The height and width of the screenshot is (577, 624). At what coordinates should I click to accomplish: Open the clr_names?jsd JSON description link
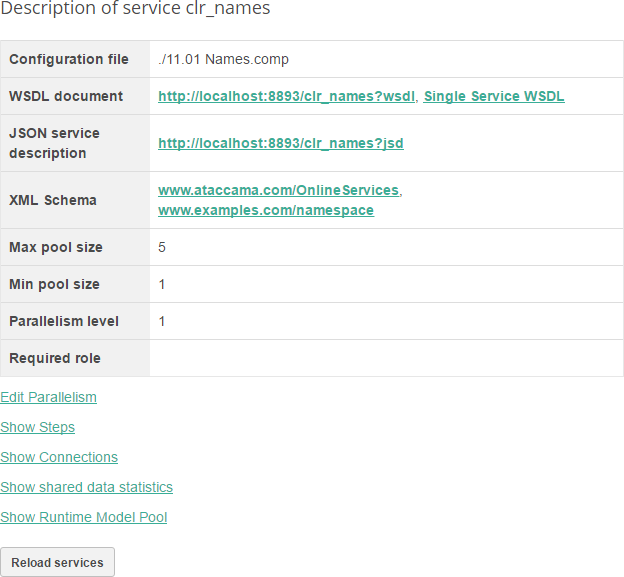tap(280, 143)
